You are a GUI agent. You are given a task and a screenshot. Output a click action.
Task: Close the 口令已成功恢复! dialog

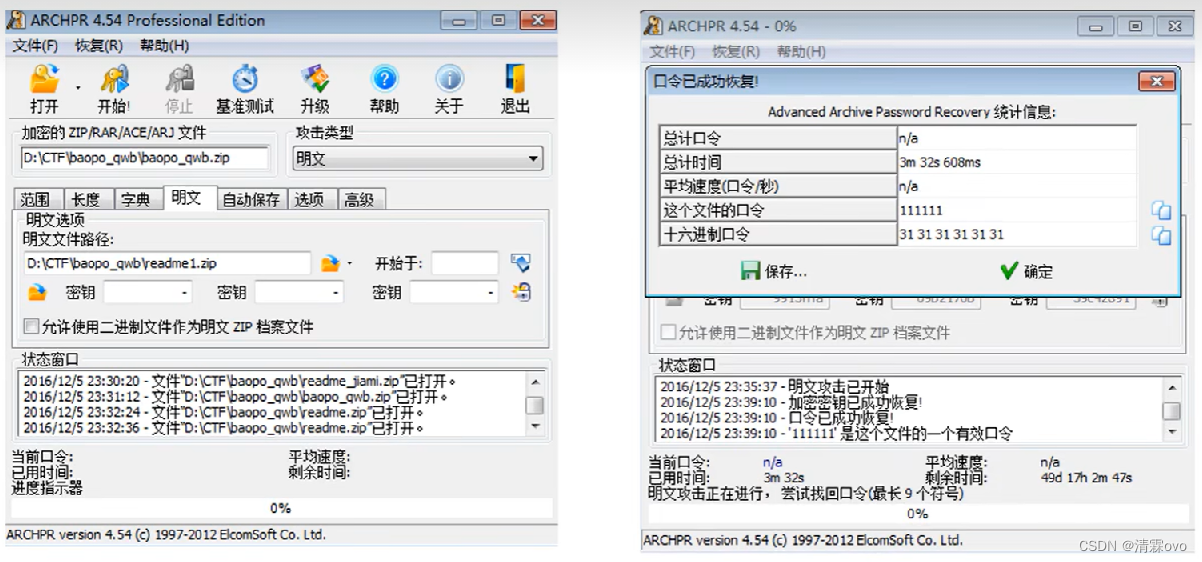coord(1157,81)
